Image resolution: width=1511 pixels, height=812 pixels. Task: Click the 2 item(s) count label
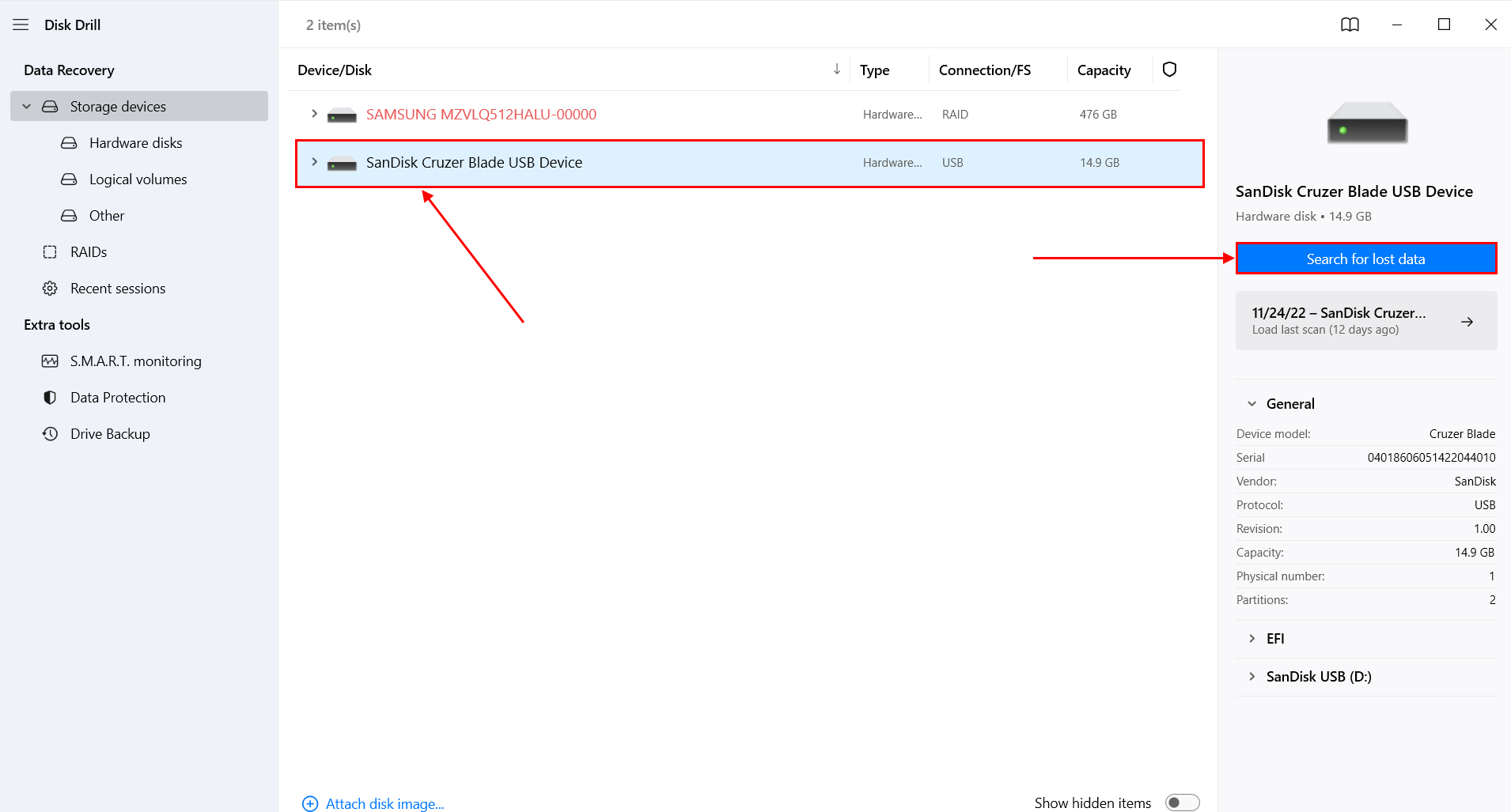(x=333, y=25)
